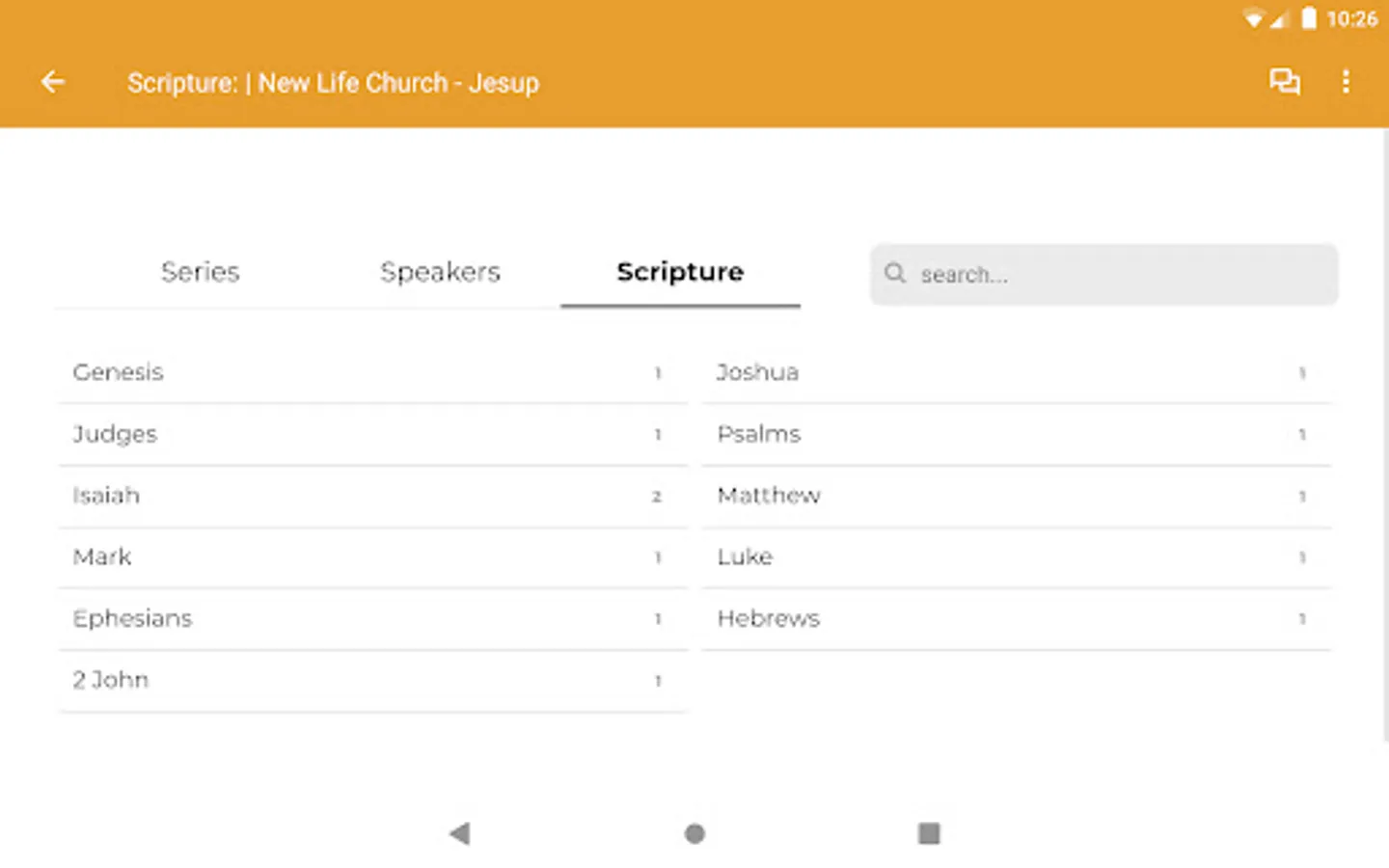Screen dimensions: 1389x868
Task: Click the search magnifier icon
Action: (895, 274)
